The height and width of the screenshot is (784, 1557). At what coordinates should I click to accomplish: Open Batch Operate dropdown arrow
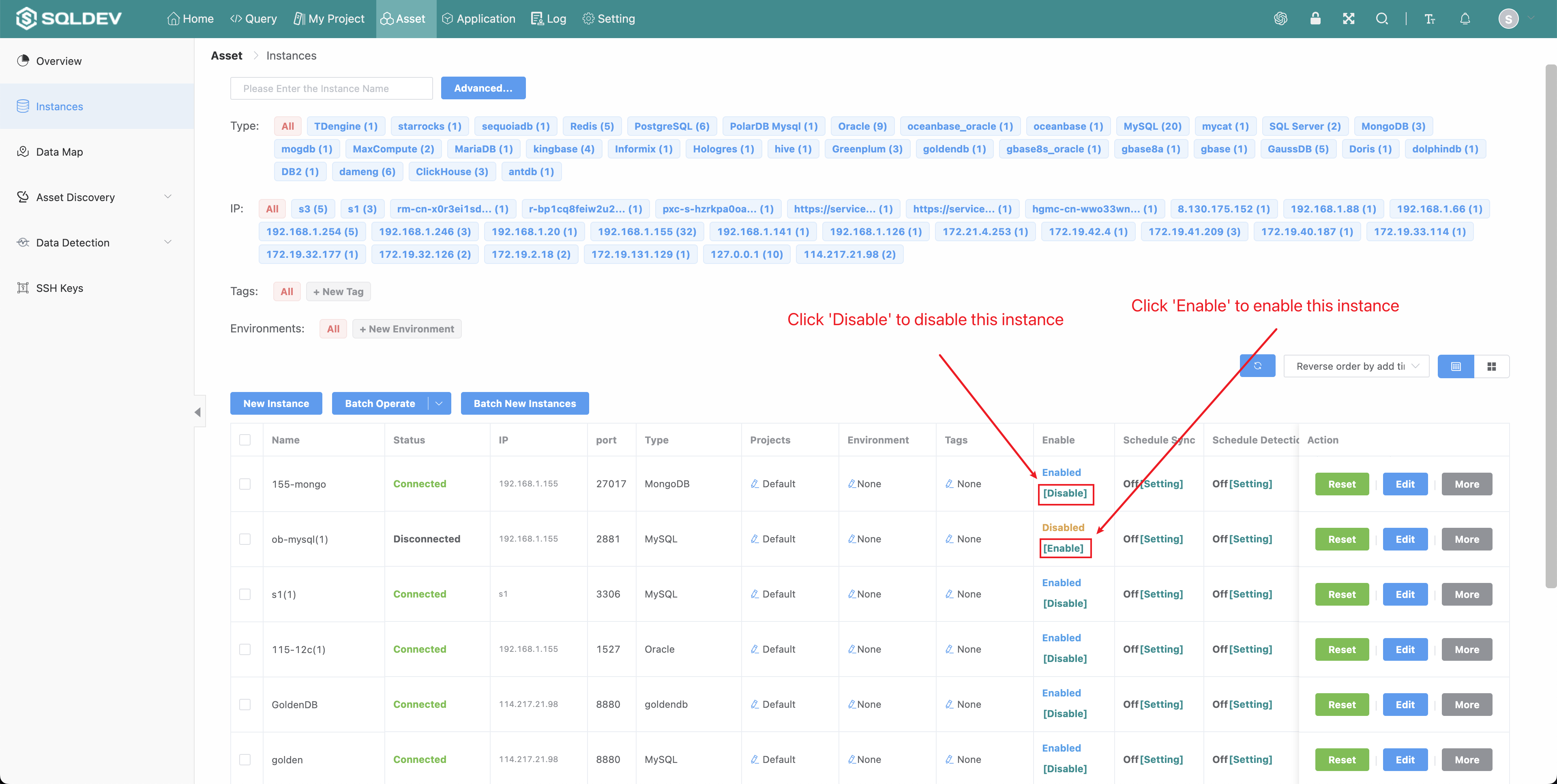point(440,403)
